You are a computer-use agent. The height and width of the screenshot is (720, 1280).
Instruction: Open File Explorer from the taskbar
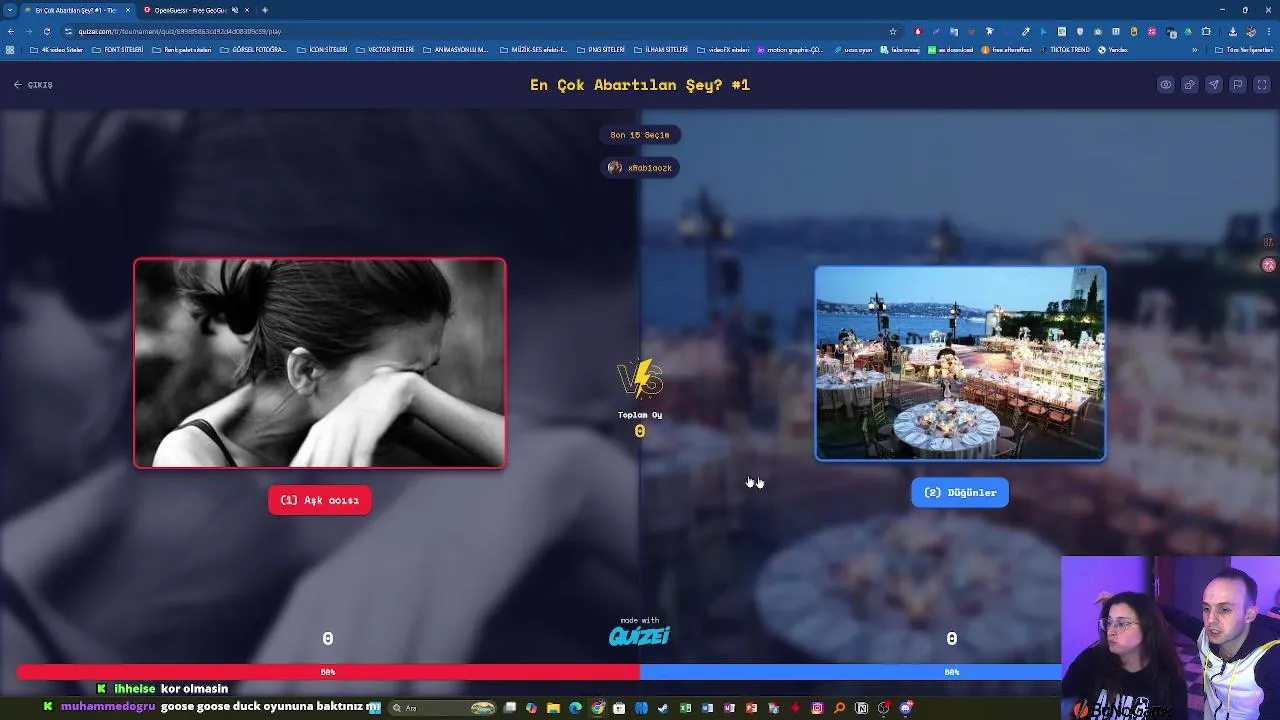pyautogui.click(x=553, y=708)
